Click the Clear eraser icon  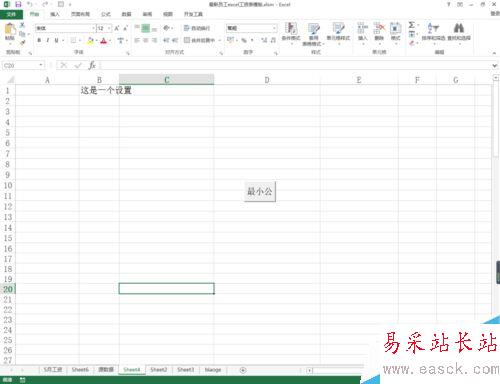tap(412, 43)
